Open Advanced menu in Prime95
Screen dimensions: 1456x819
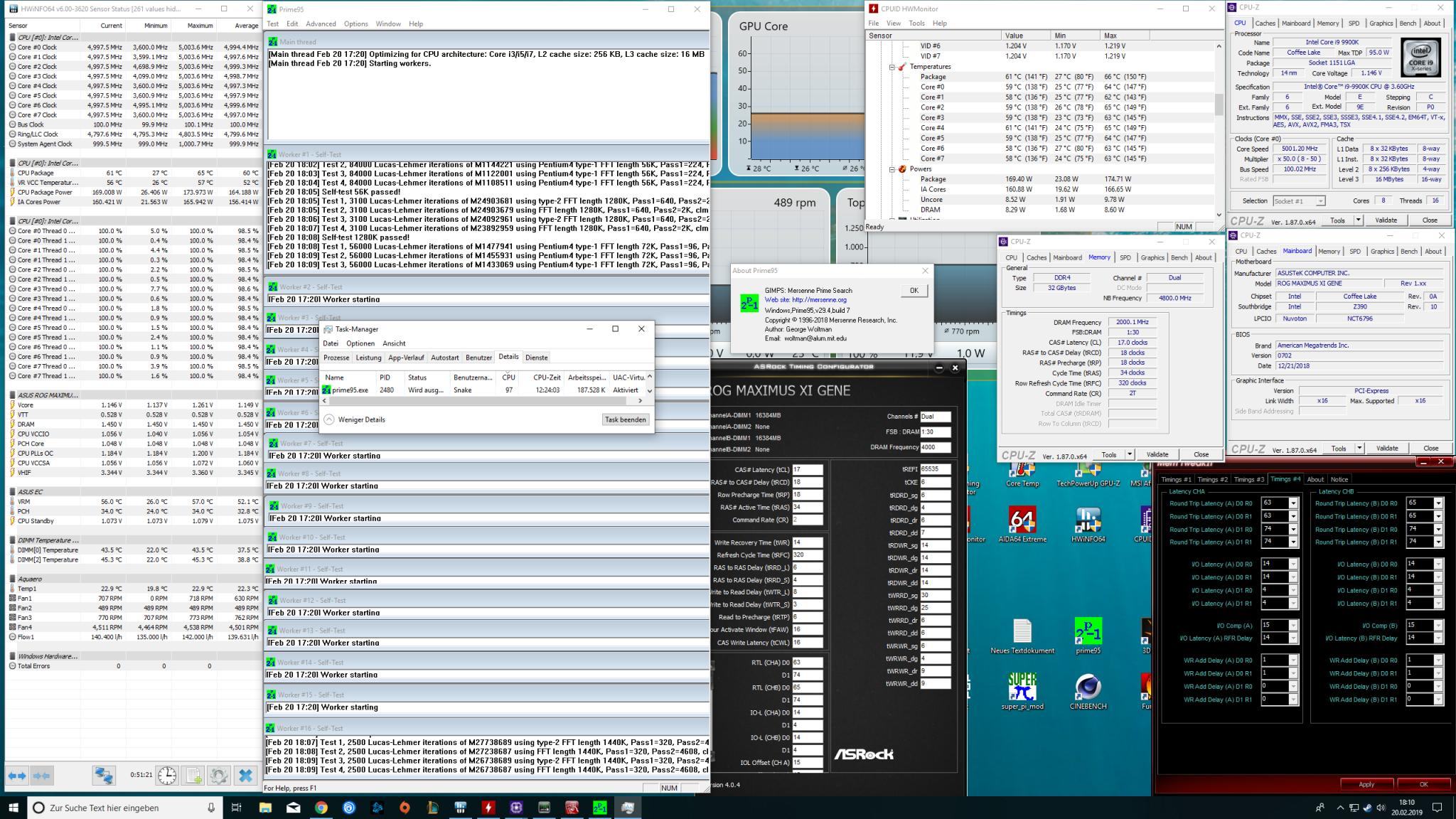click(x=321, y=23)
